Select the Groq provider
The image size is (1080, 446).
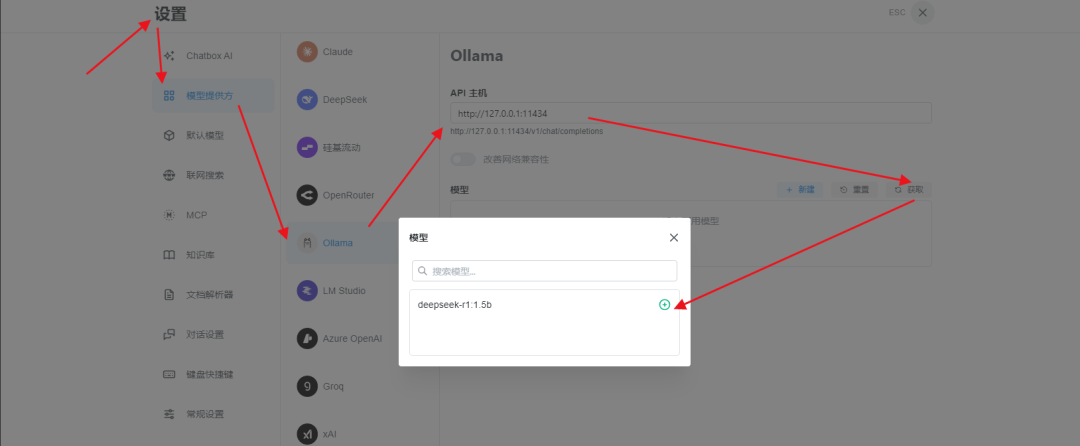pyautogui.click(x=360, y=386)
